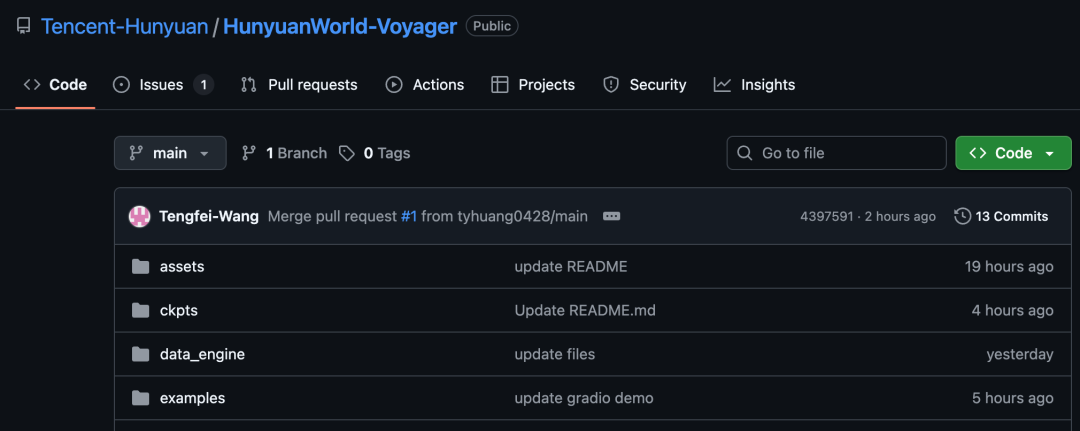Click the Actions play-circle icon
The image size is (1080, 431).
pyautogui.click(x=394, y=85)
